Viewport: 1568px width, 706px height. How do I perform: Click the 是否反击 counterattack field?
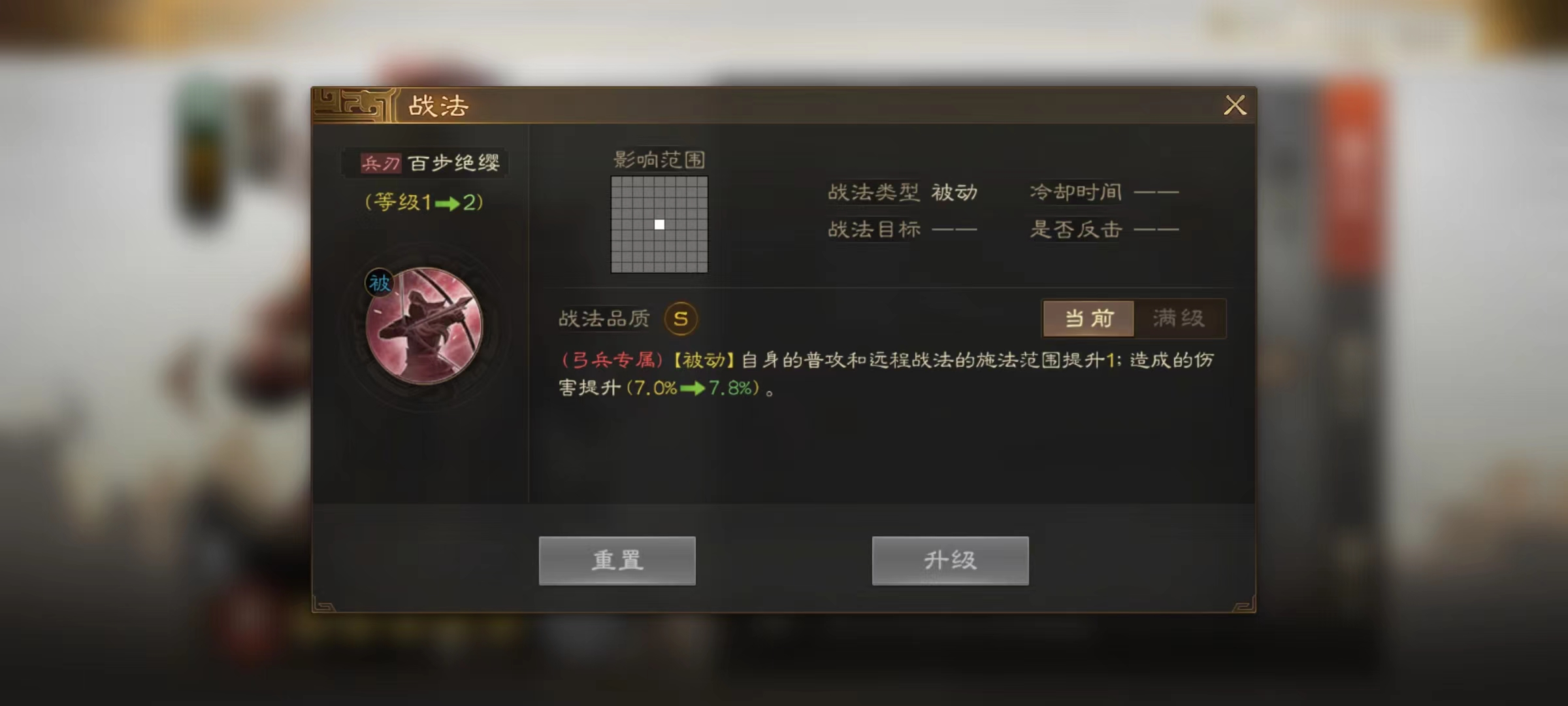(x=1104, y=229)
